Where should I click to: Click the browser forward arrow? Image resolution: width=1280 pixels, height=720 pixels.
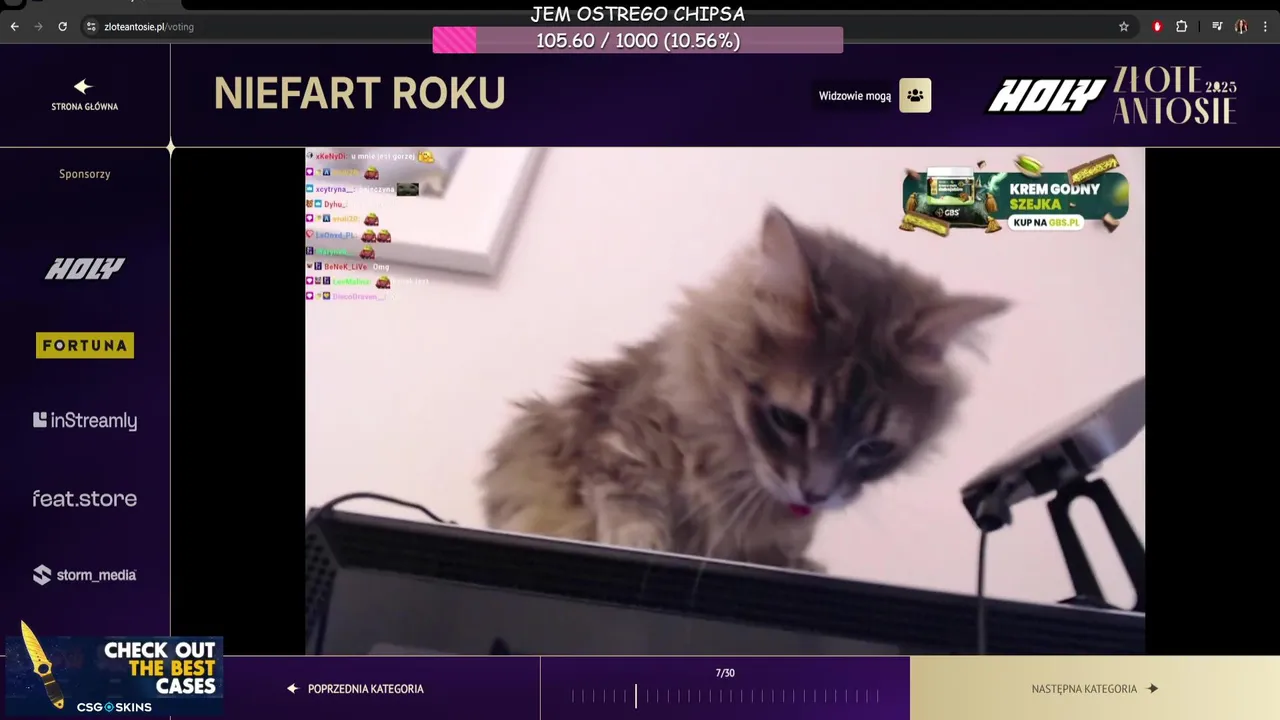[38, 27]
